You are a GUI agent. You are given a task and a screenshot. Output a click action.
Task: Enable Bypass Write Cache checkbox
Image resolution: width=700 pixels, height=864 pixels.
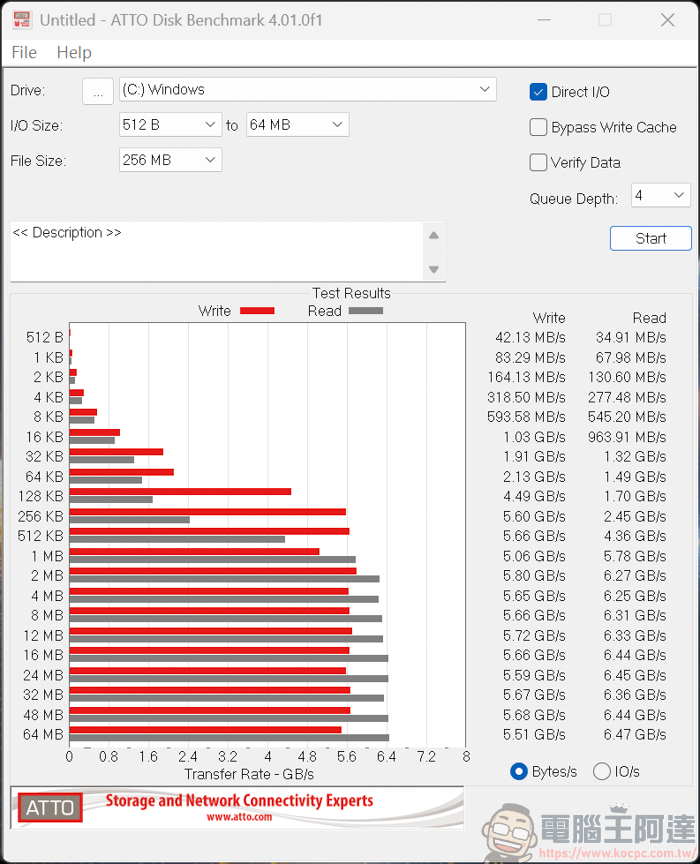click(x=538, y=127)
